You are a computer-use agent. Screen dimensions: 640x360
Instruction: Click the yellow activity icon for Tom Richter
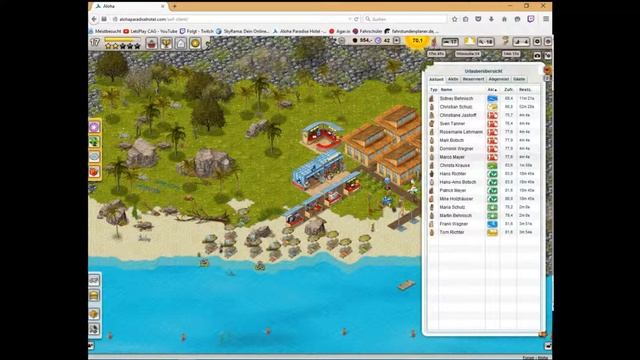(493, 232)
